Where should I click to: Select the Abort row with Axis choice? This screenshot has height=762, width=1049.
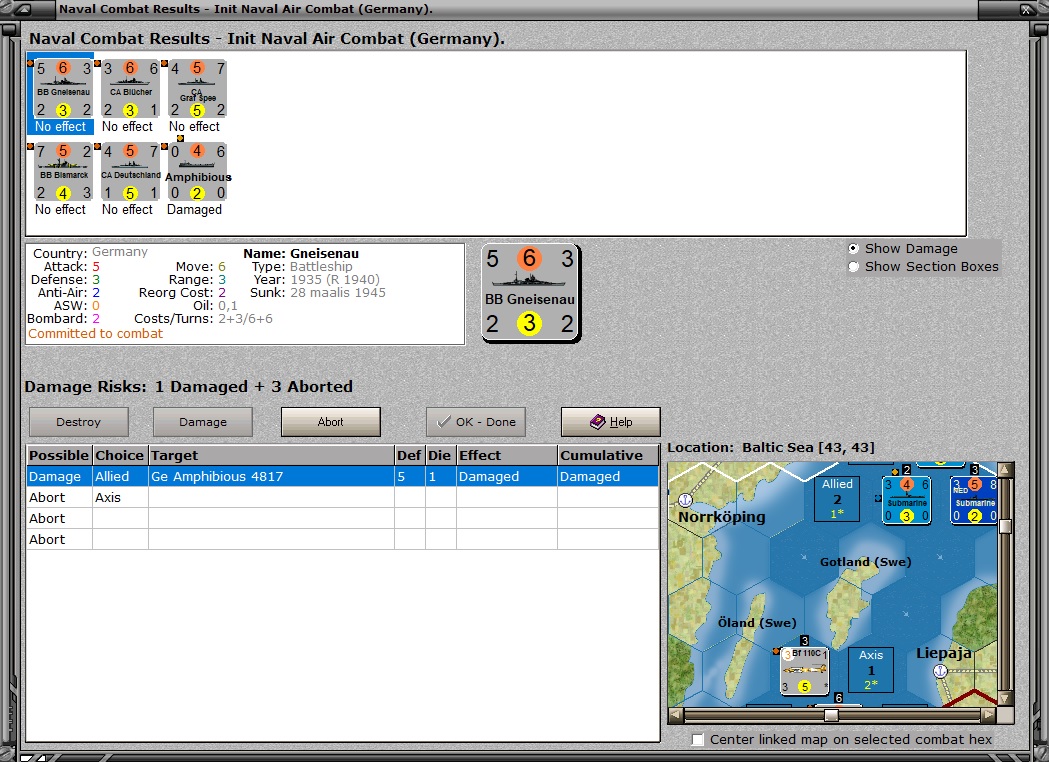pyautogui.click(x=343, y=497)
